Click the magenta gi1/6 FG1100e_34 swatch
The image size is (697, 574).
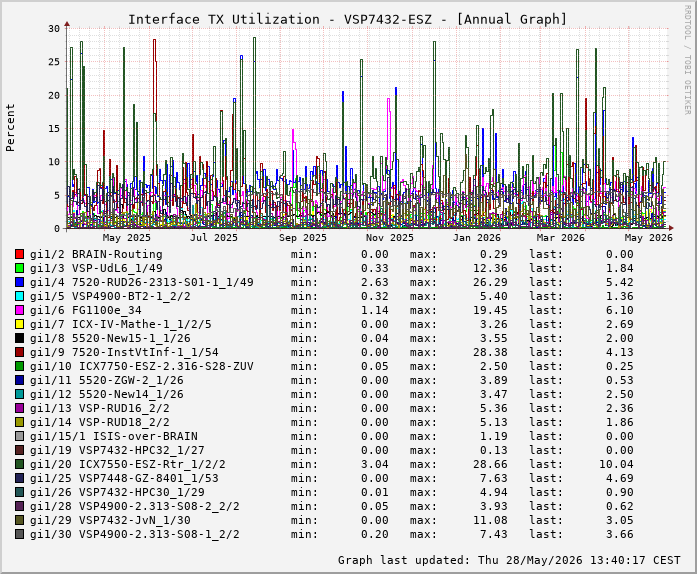[19, 310]
